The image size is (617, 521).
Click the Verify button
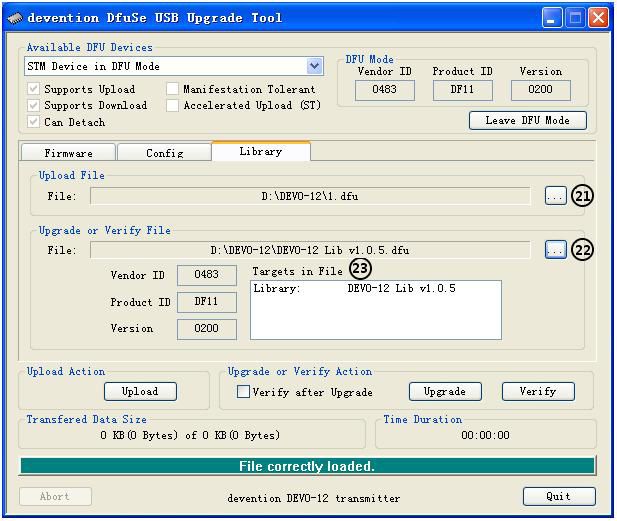coord(538,392)
